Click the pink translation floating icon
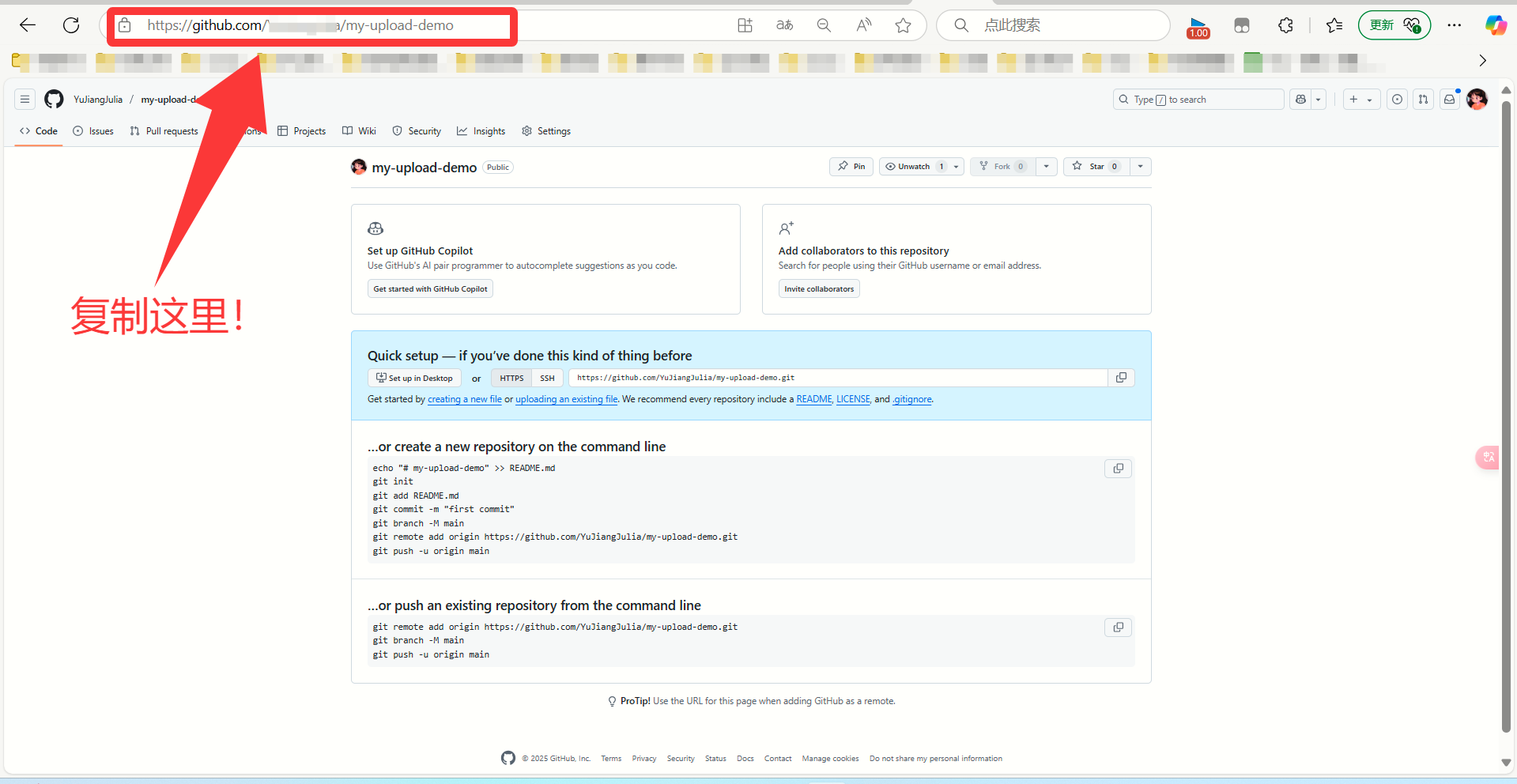 pyautogui.click(x=1489, y=457)
